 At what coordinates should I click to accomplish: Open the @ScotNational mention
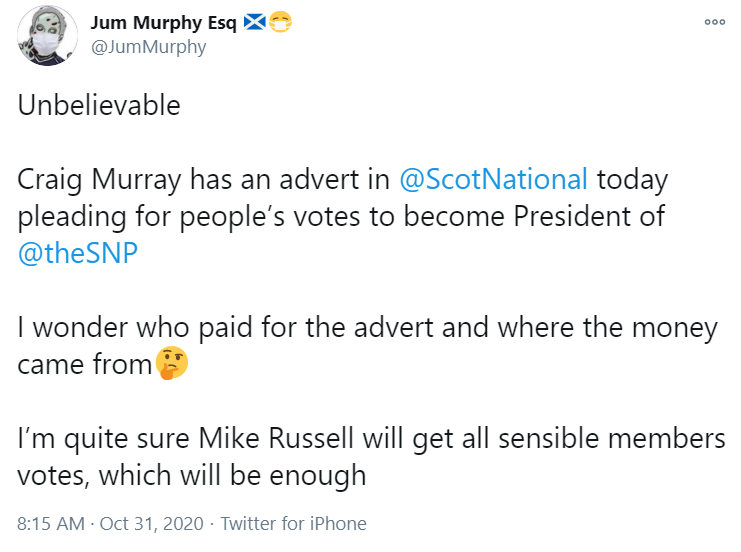tap(493, 180)
